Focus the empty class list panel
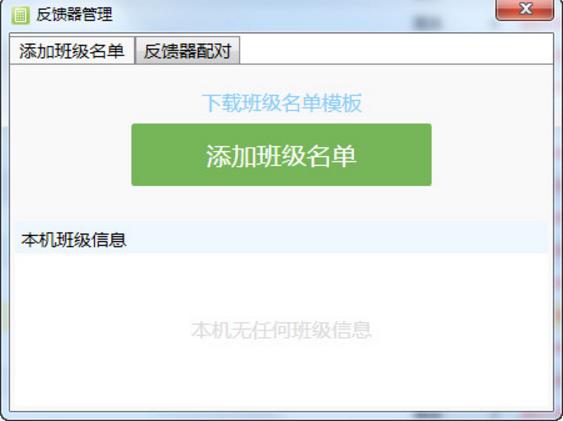This screenshot has height=421, width=563. pos(282,332)
